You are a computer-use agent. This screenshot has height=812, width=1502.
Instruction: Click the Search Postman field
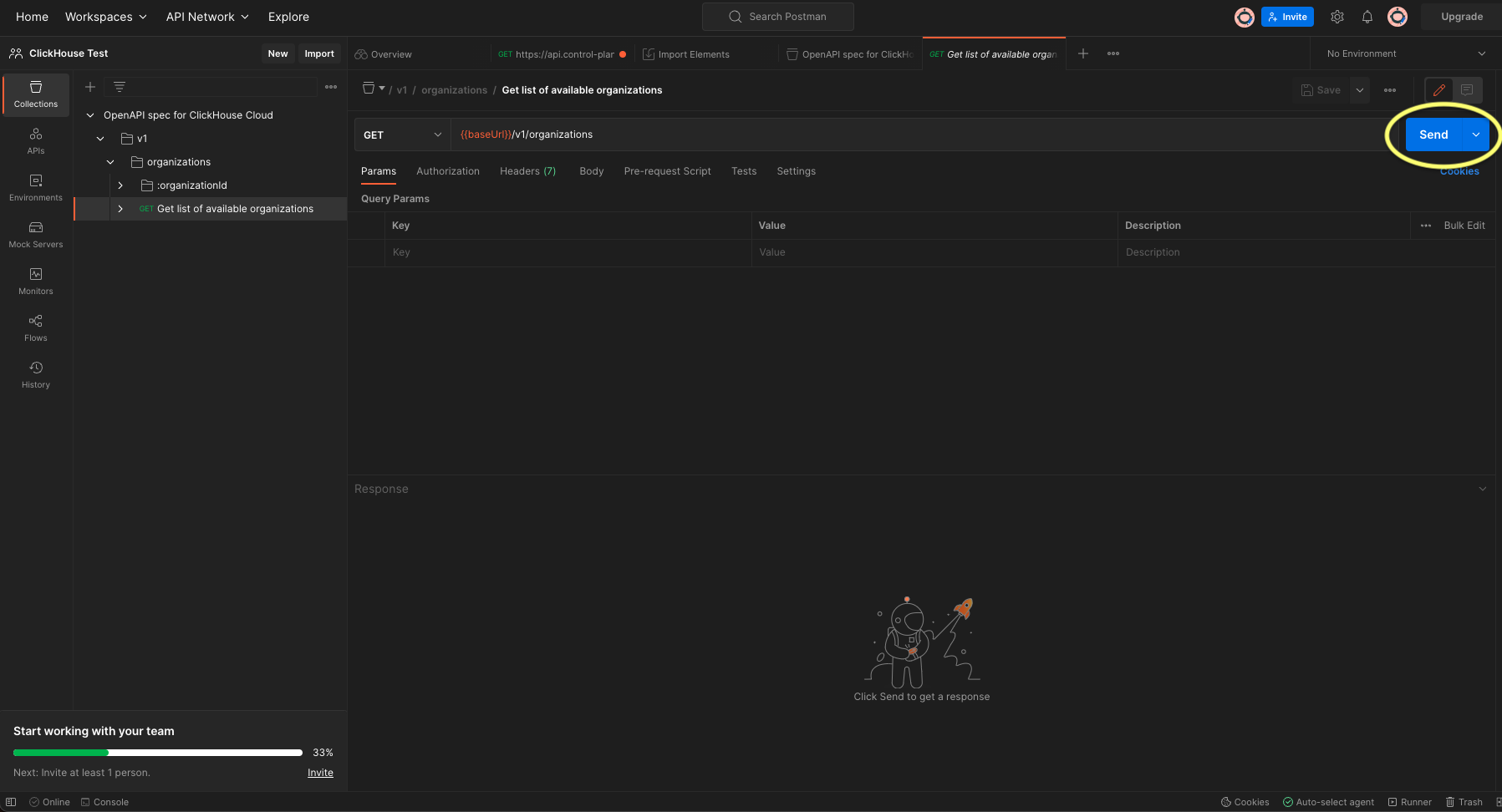coord(777,16)
